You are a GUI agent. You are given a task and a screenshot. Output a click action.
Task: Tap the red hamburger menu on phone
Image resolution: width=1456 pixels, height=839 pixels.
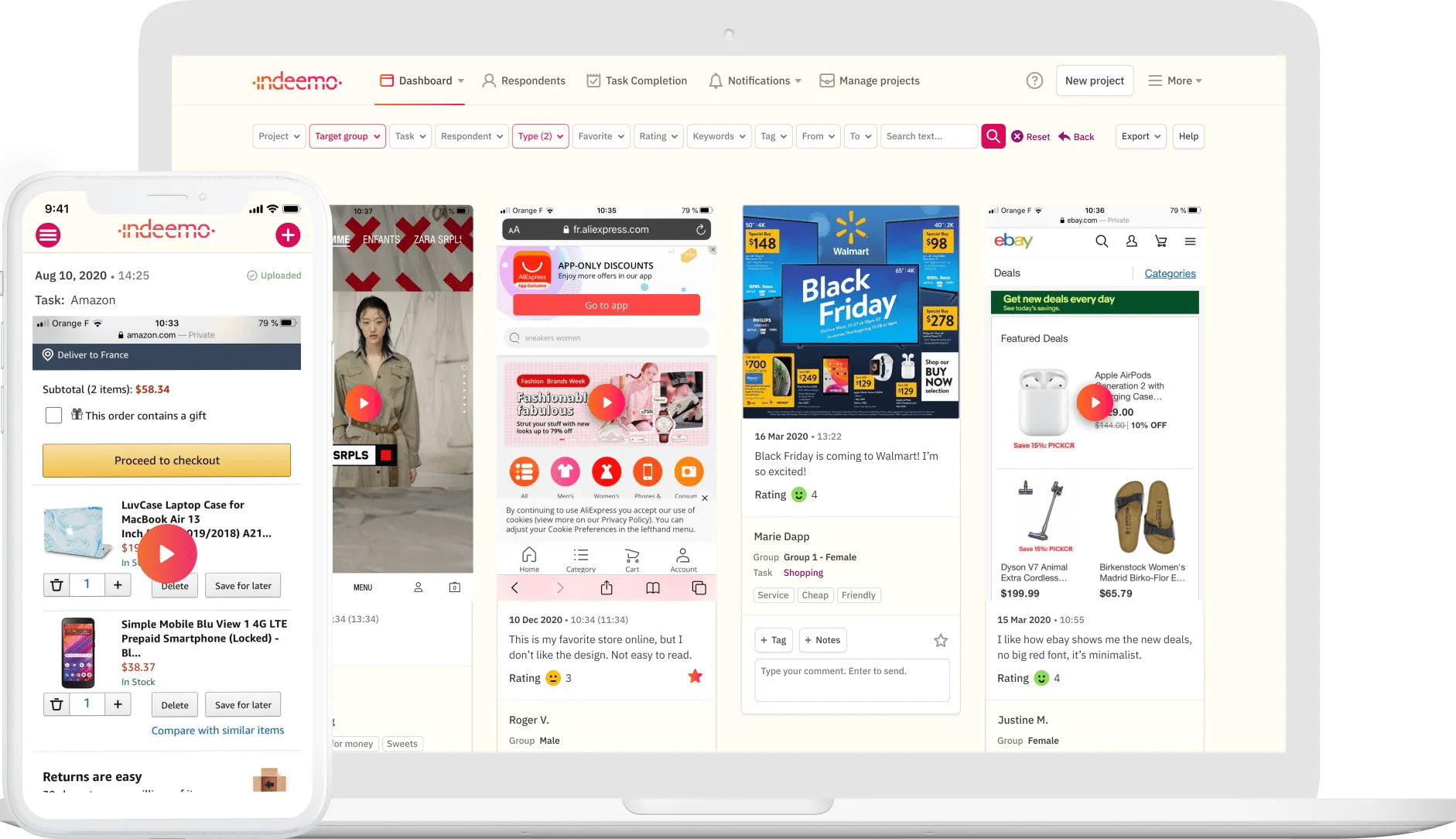(48, 235)
